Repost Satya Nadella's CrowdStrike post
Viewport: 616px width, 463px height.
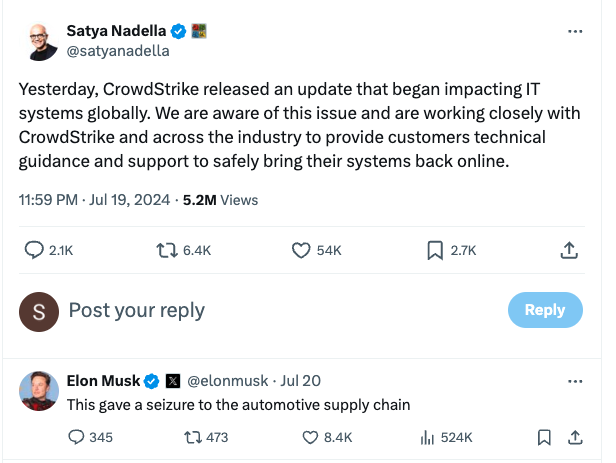pyautogui.click(x=165, y=251)
